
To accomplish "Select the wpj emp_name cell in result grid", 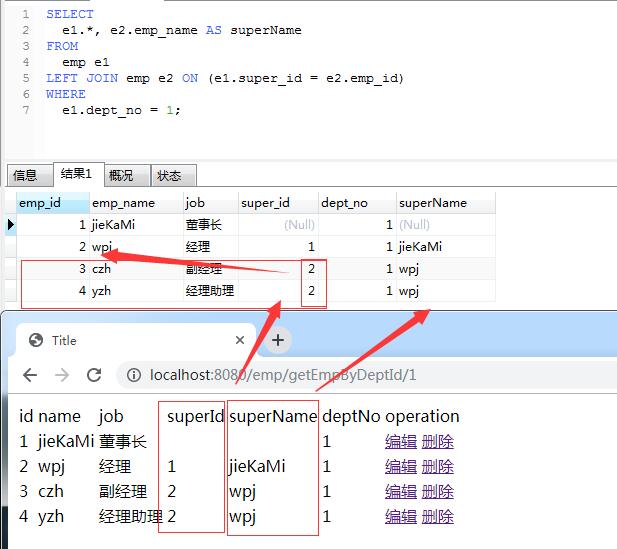I will 136,247.
